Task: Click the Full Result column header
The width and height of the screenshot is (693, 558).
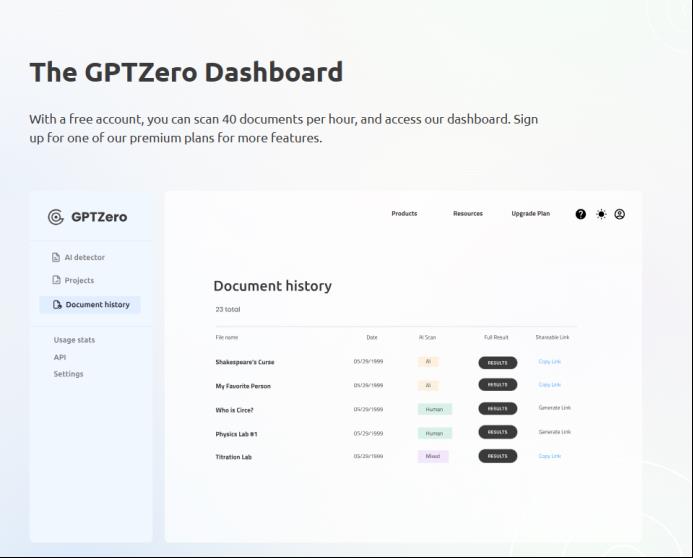Action: point(496,337)
